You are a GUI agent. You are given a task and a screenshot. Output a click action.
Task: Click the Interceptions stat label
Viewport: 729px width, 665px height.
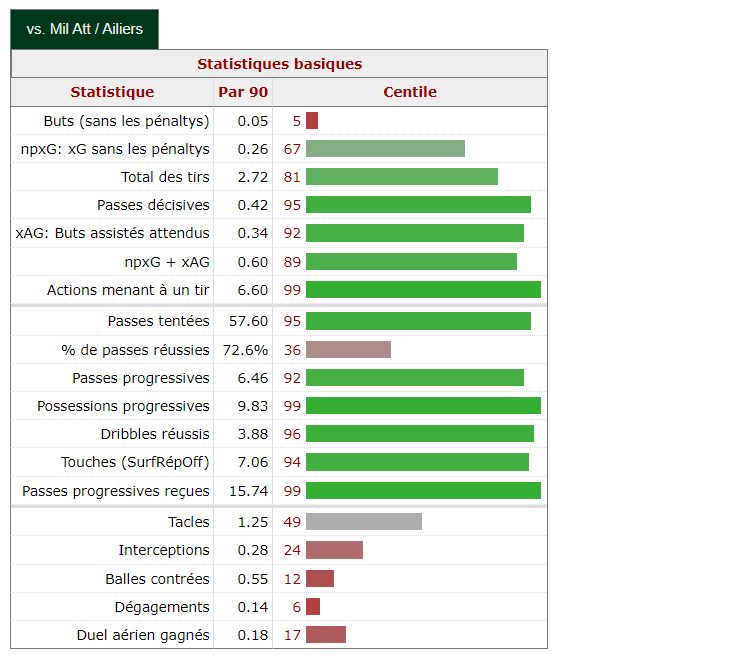point(164,550)
